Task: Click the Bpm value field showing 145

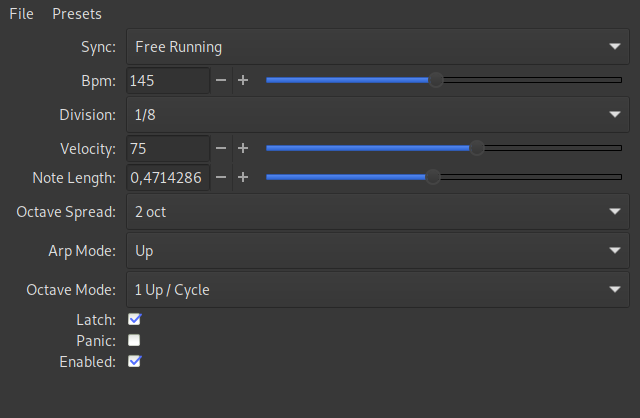Action: 167,80
